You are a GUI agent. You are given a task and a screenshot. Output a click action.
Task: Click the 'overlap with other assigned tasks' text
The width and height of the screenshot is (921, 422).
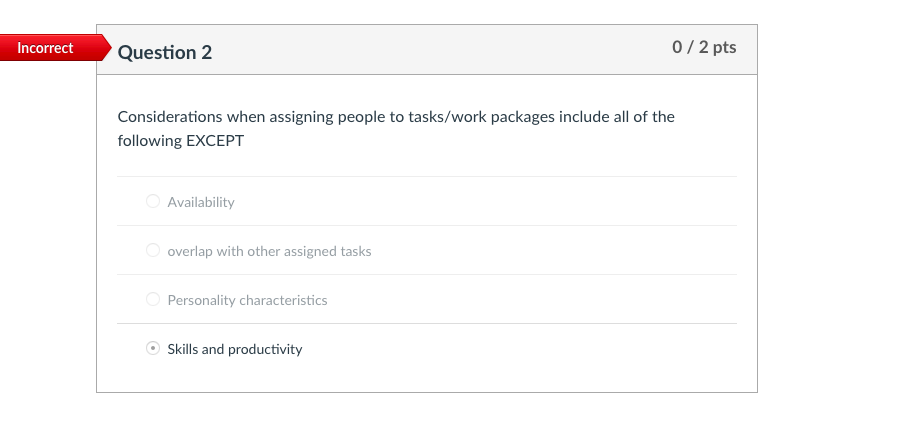pyautogui.click(x=269, y=251)
